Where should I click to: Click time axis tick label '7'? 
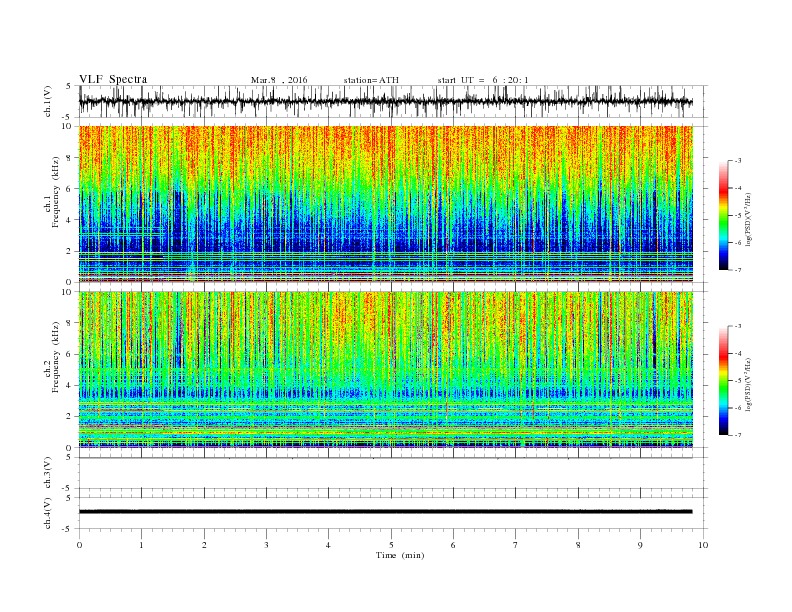(x=516, y=545)
